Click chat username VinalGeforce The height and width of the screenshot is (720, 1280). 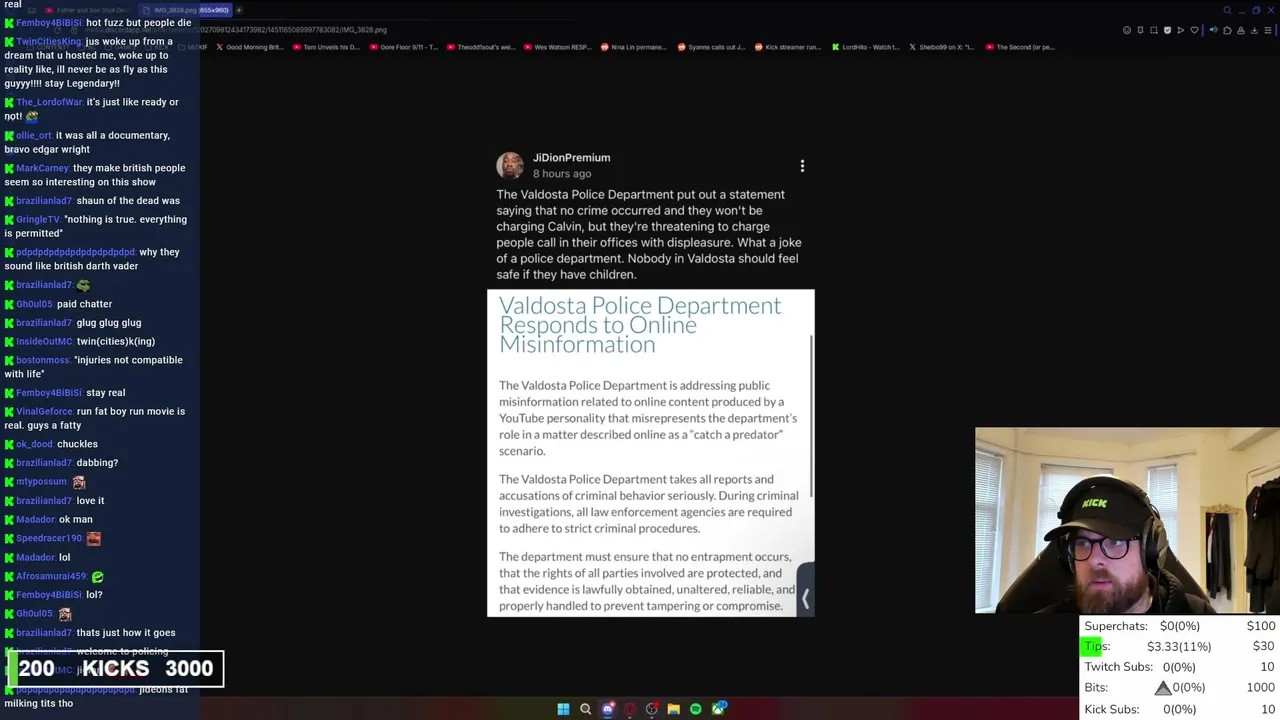pyautogui.click(x=45, y=411)
